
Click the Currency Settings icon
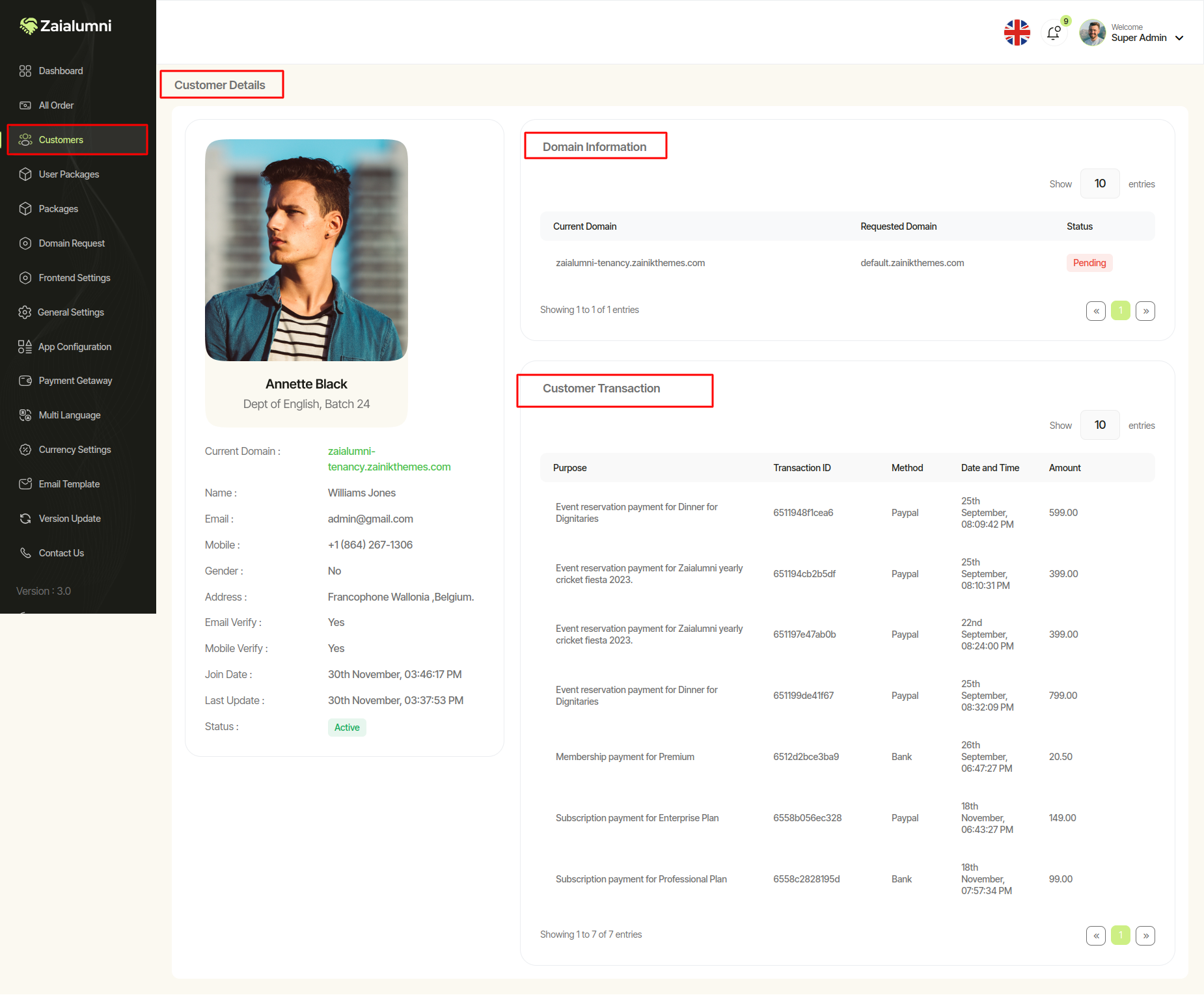click(25, 450)
